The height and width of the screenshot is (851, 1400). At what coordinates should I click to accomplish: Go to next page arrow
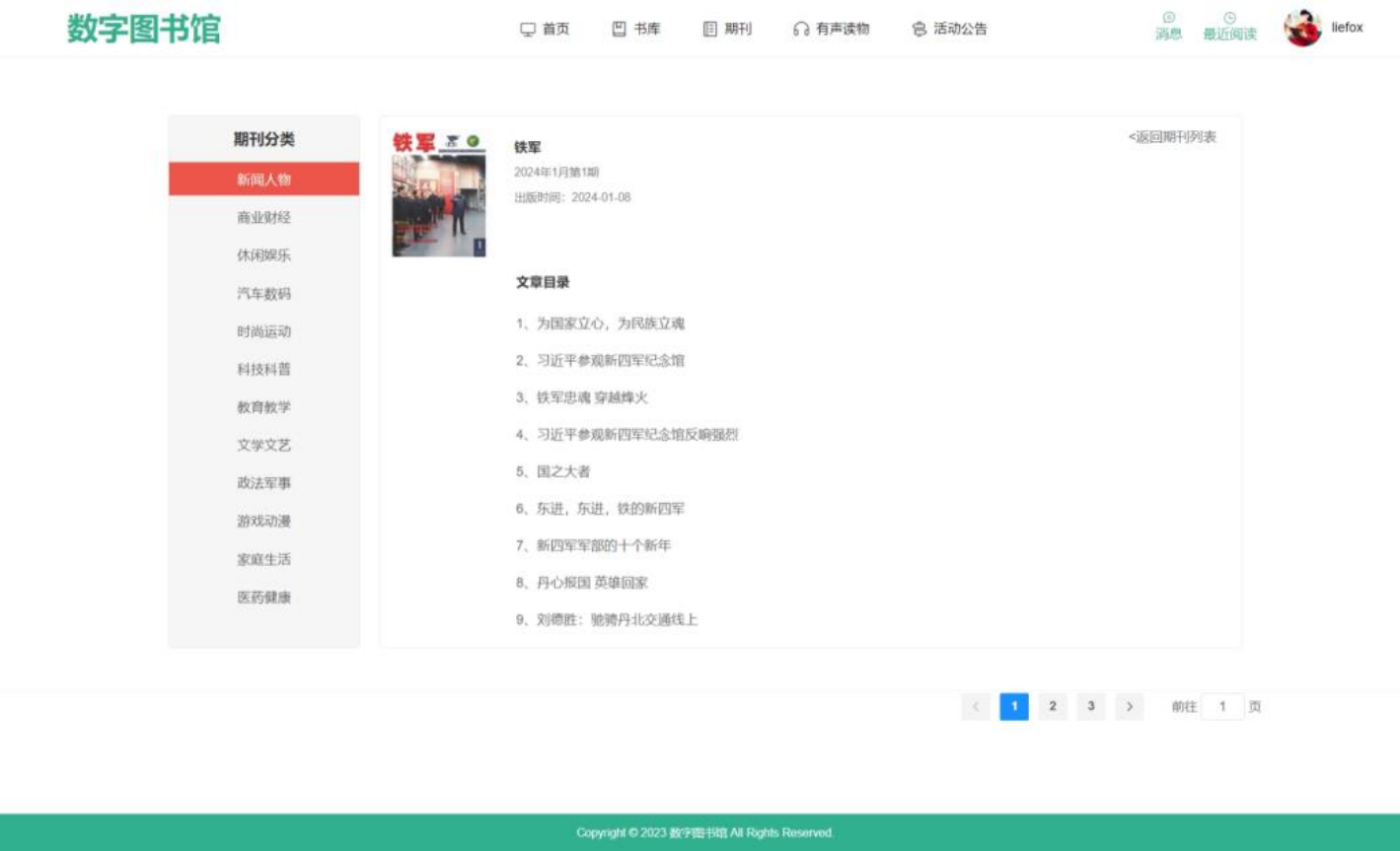tap(1129, 706)
